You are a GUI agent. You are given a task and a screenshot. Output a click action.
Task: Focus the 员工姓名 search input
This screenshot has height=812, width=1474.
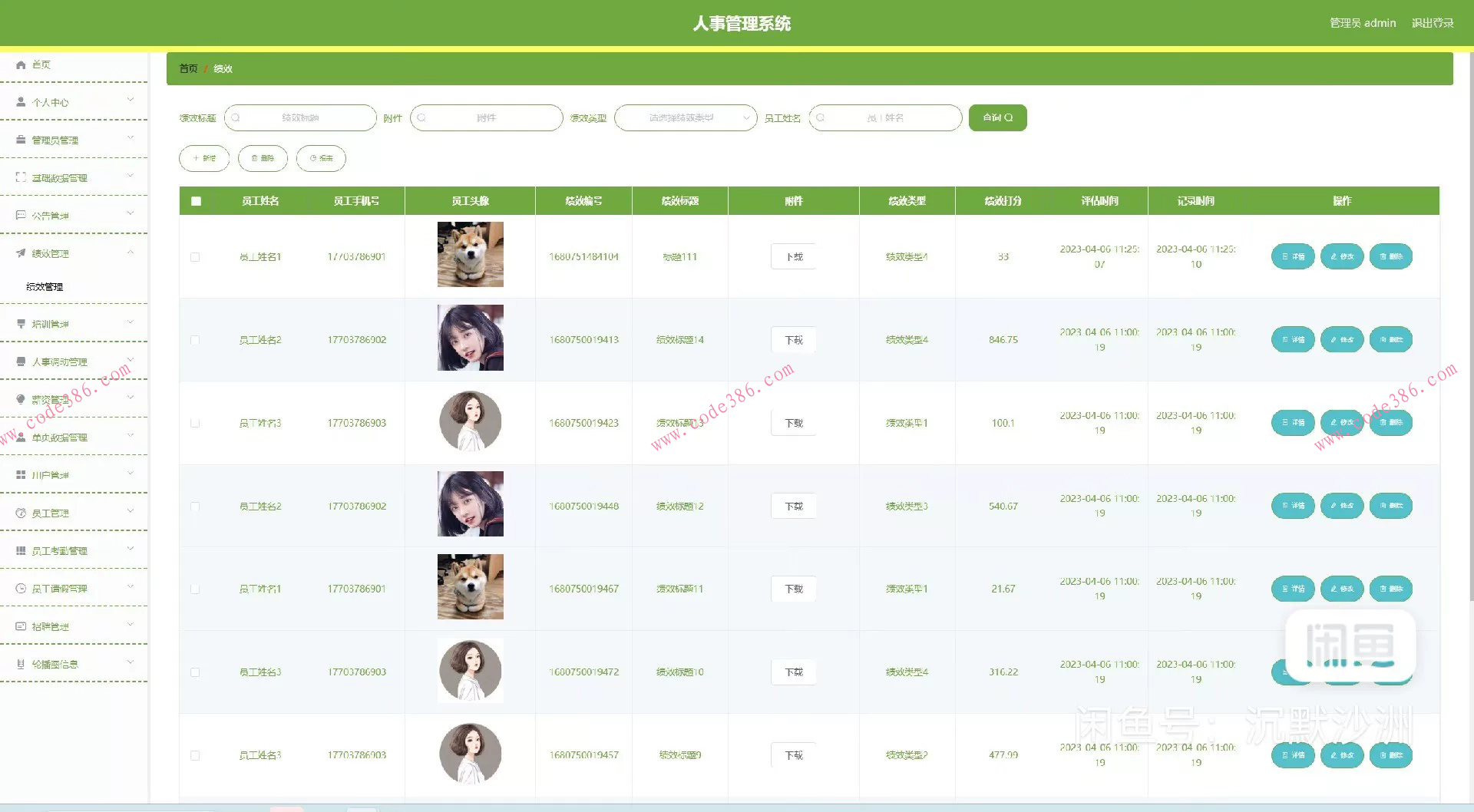coord(885,118)
